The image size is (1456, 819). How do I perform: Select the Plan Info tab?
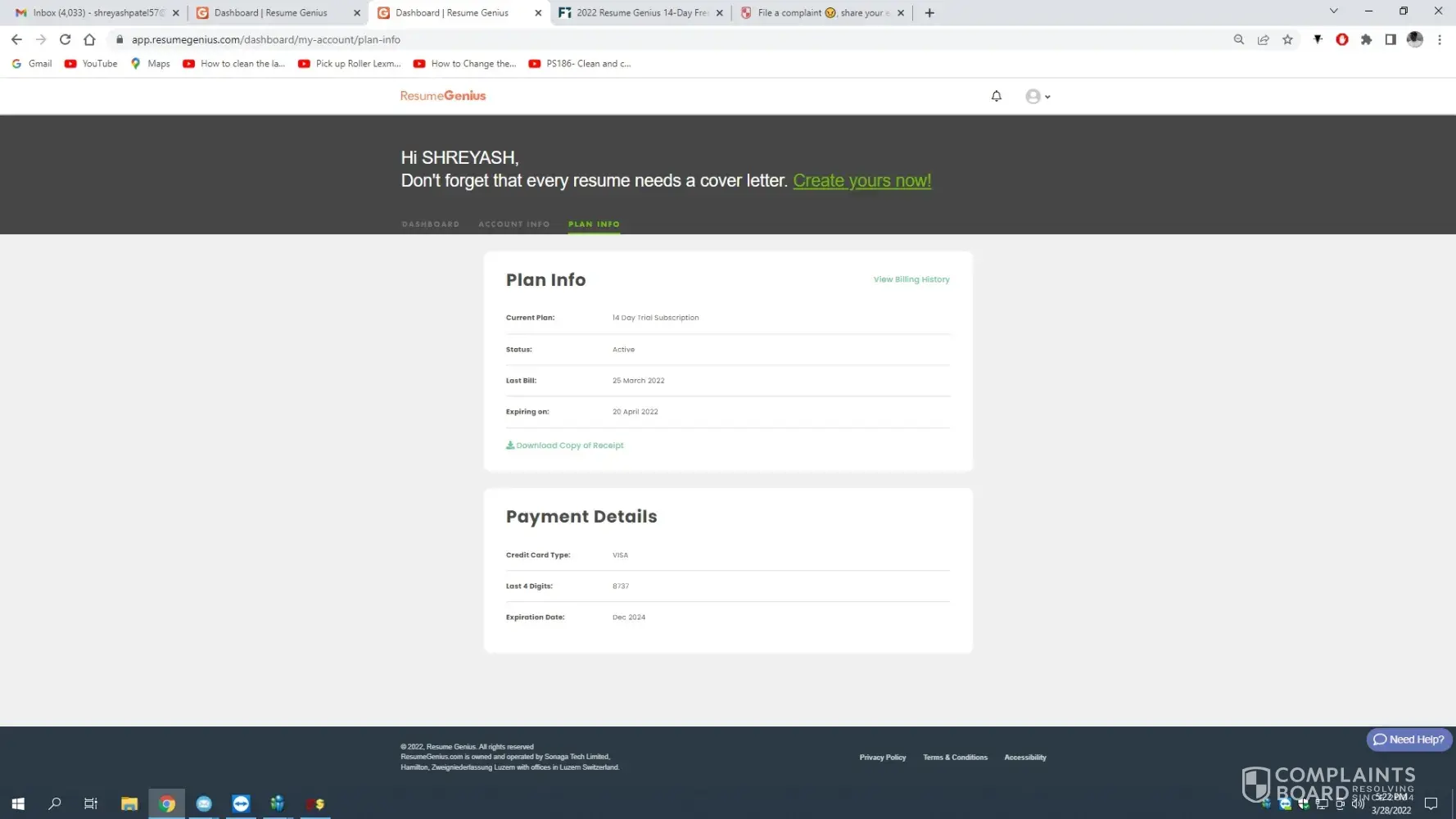(x=594, y=224)
